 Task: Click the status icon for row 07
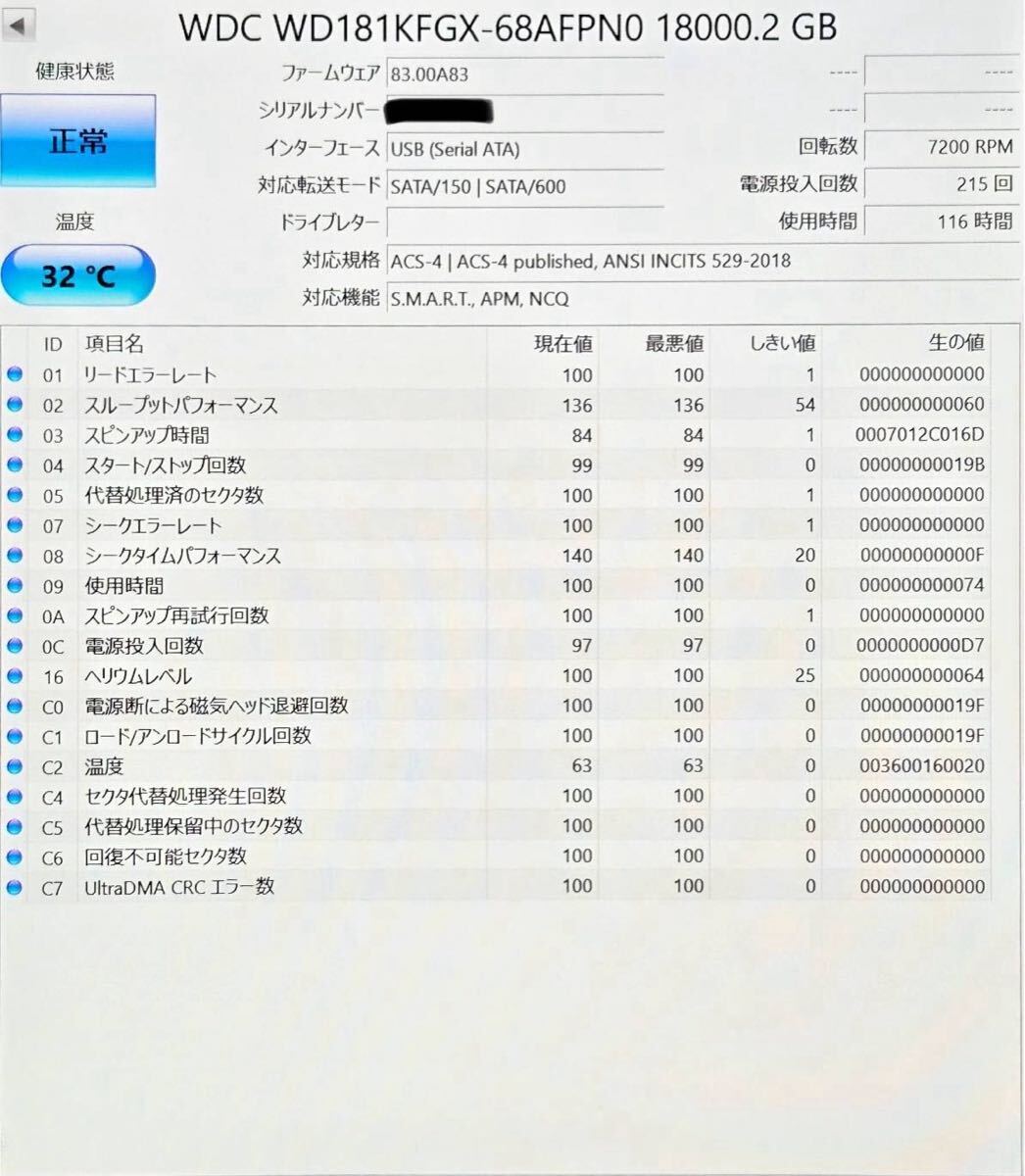pyautogui.click(x=14, y=525)
